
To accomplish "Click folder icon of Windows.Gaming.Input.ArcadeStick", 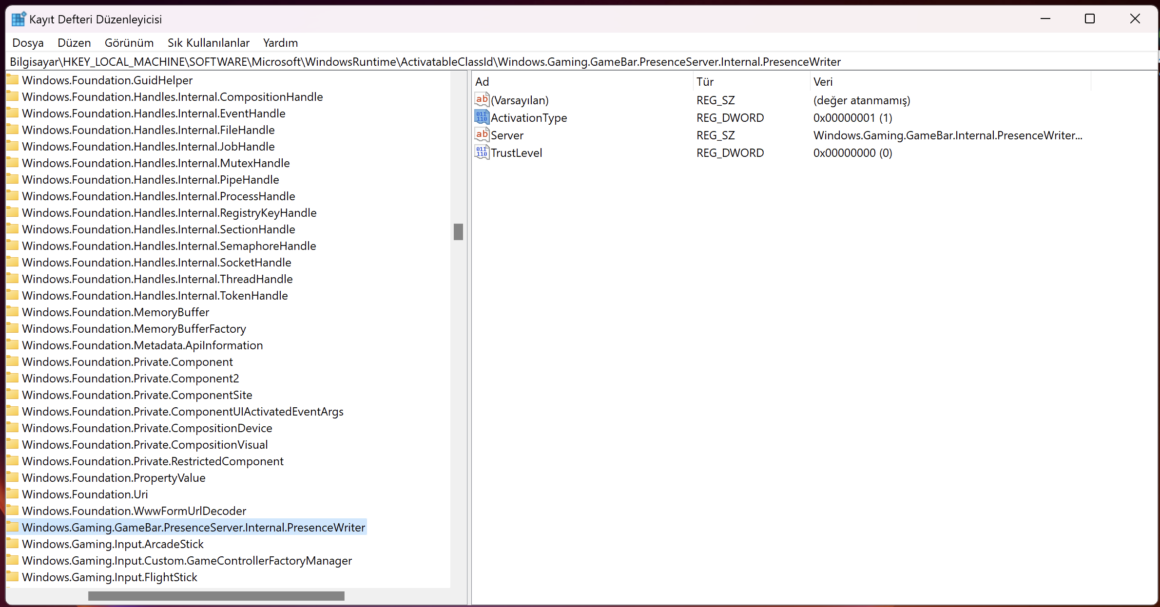I will [x=13, y=543].
